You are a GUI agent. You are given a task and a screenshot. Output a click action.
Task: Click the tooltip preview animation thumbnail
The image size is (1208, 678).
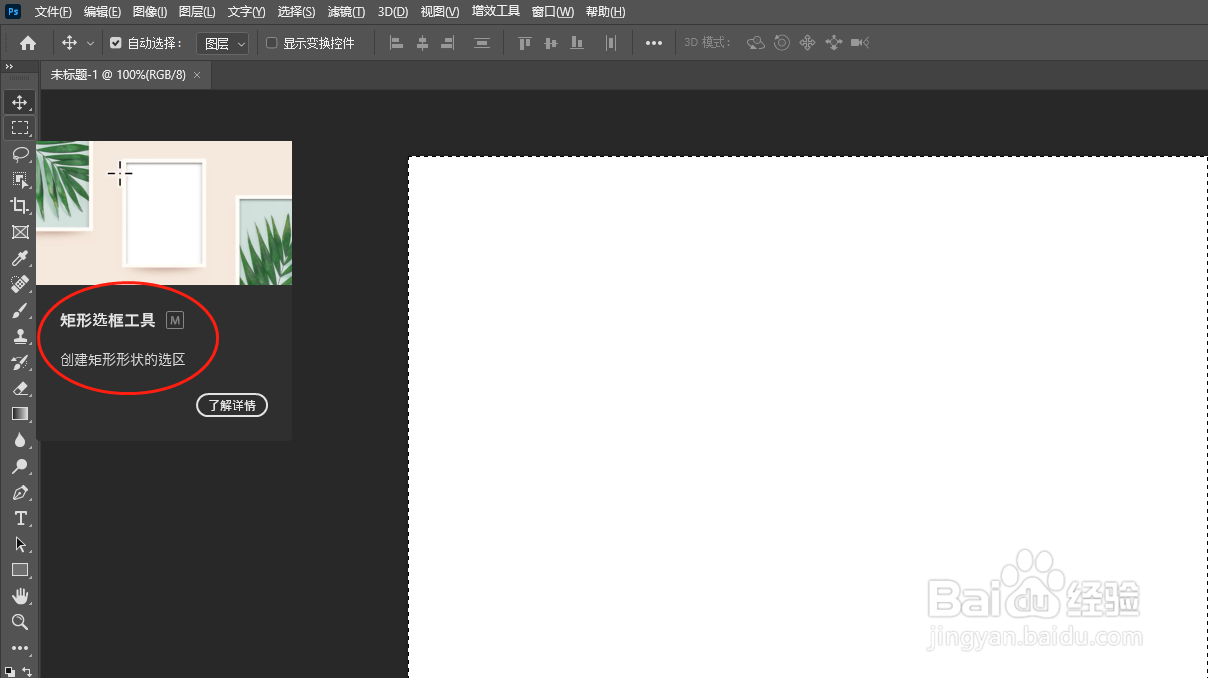(x=164, y=213)
